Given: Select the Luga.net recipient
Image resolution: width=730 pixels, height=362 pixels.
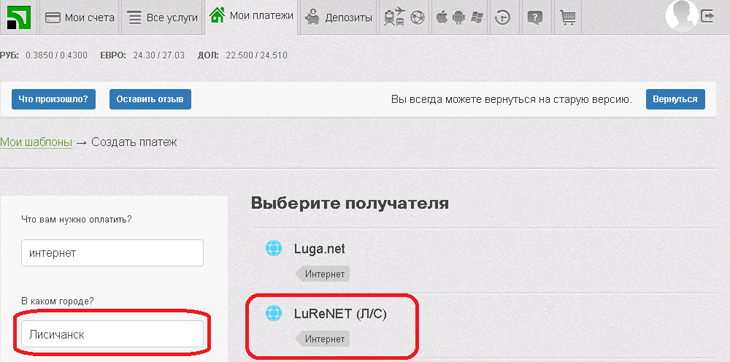Looking at the screenshot, I should point(319,249).
